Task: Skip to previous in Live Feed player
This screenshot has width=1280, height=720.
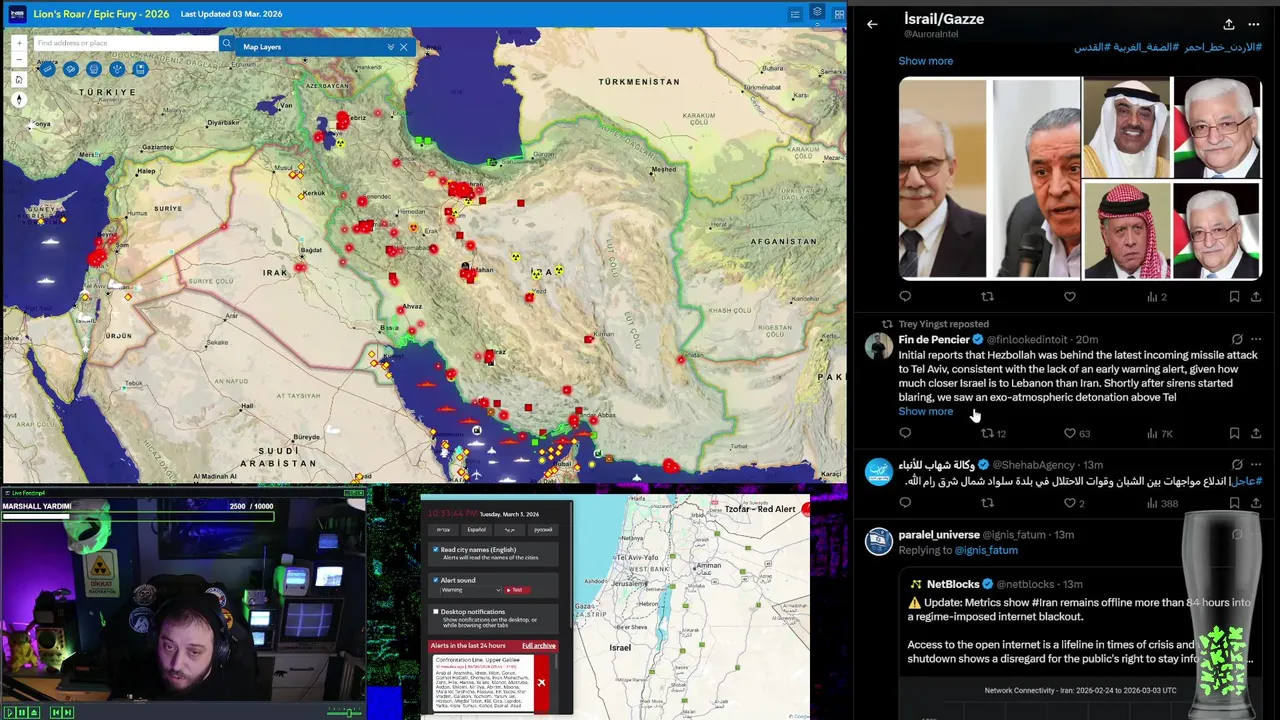Action: coord(56,712)
